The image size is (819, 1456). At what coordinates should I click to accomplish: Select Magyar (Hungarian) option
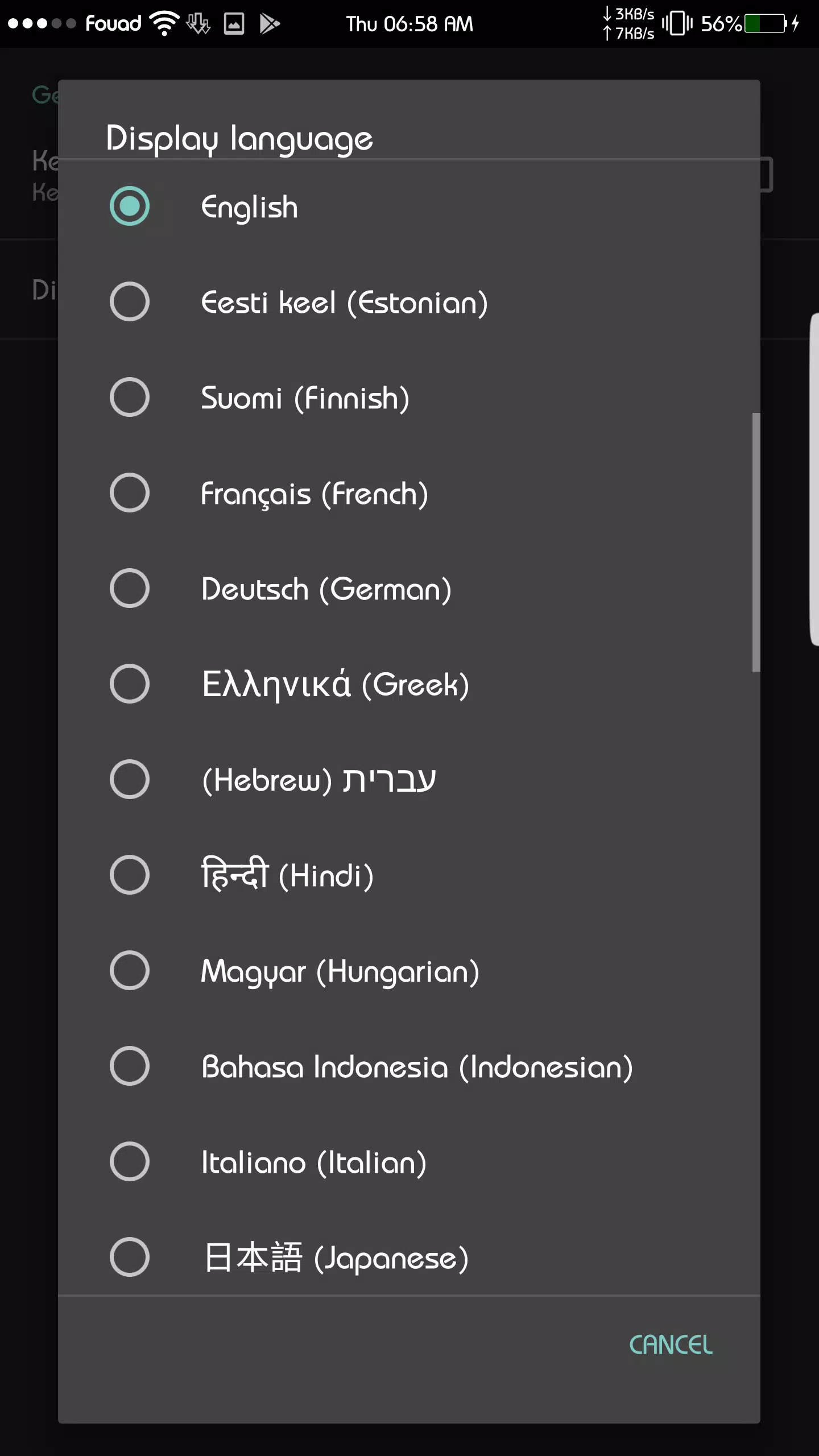pyautogui.click(x=409, y=971)
